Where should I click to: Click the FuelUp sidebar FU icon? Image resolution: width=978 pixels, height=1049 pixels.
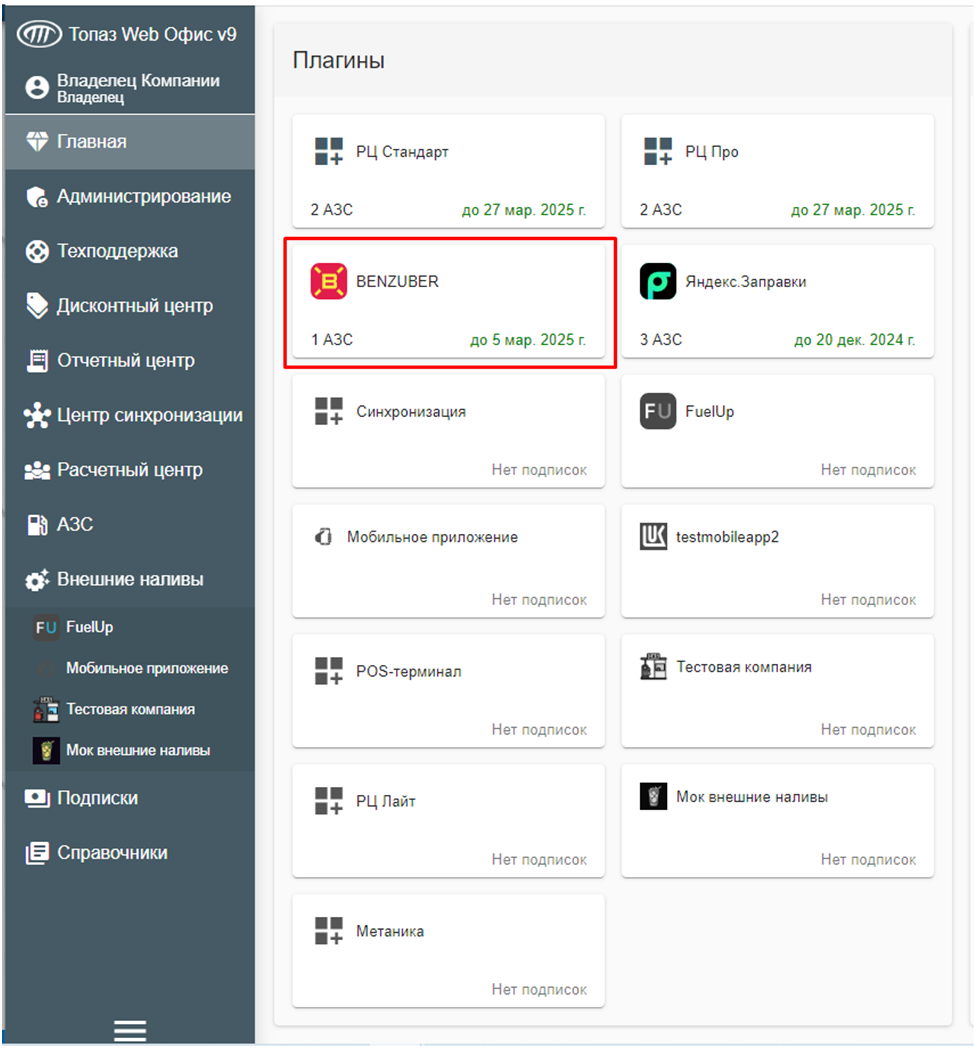click(x=46, y=628)
